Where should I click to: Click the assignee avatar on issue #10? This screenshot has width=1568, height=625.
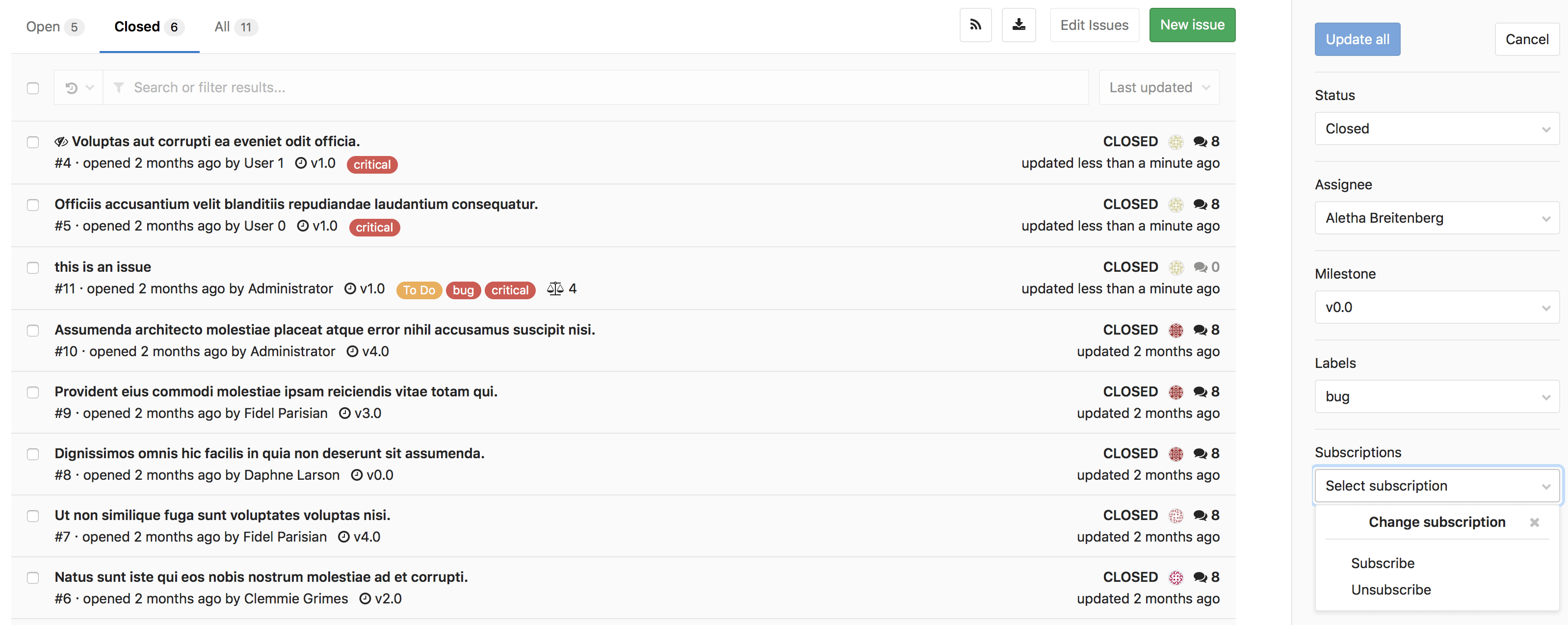[1176, 330]
